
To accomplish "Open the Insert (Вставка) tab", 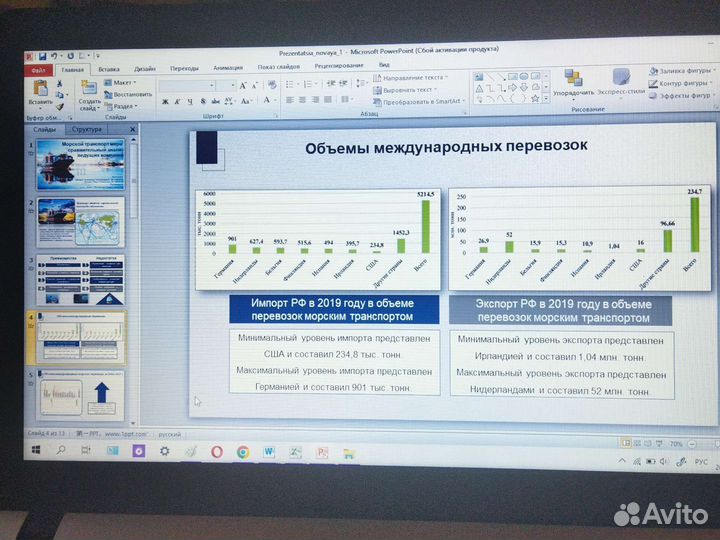I will pos(109,69).
